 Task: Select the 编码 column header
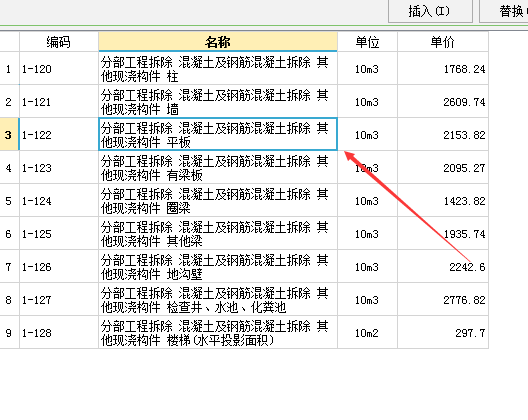click(x=59, y=42)
